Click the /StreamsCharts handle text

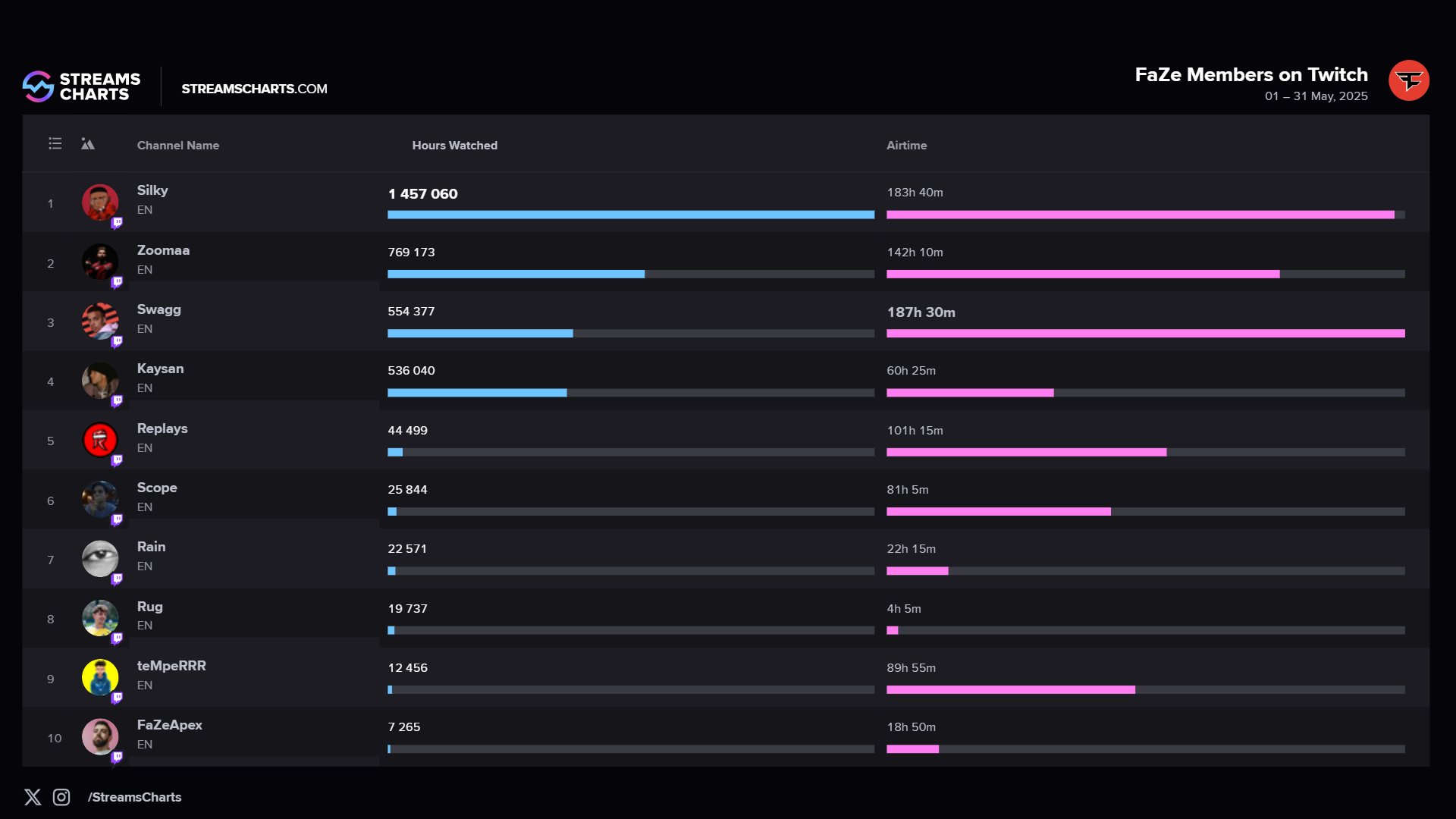[x=134, y=797]
